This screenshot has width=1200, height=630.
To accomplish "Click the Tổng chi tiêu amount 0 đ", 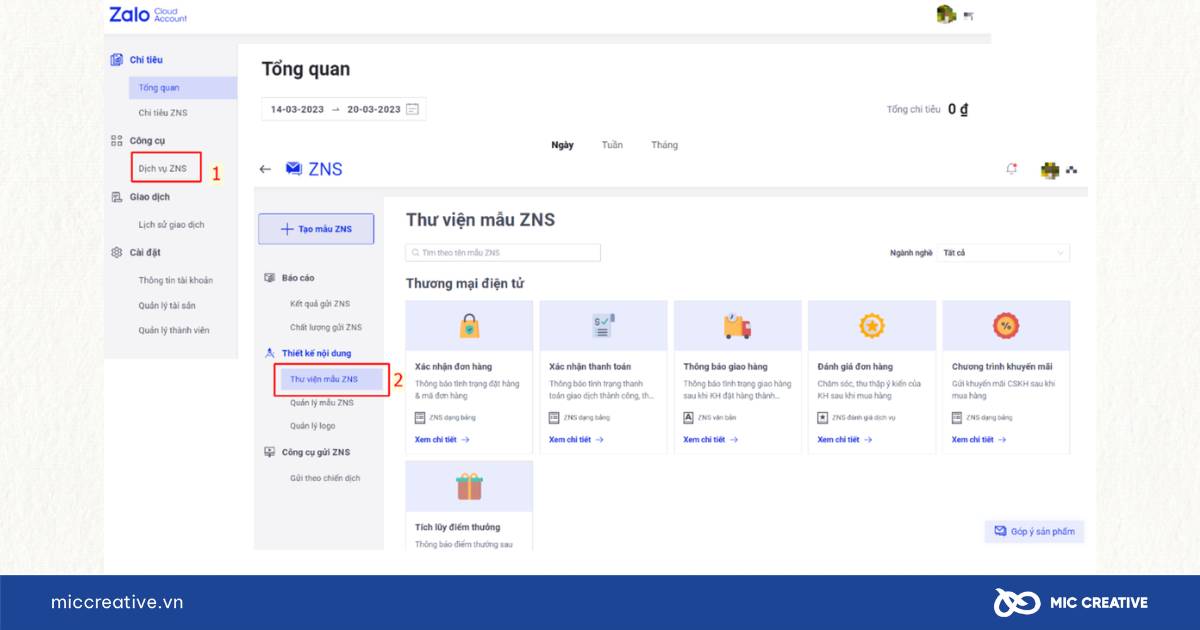I will [x=958, y=109].
